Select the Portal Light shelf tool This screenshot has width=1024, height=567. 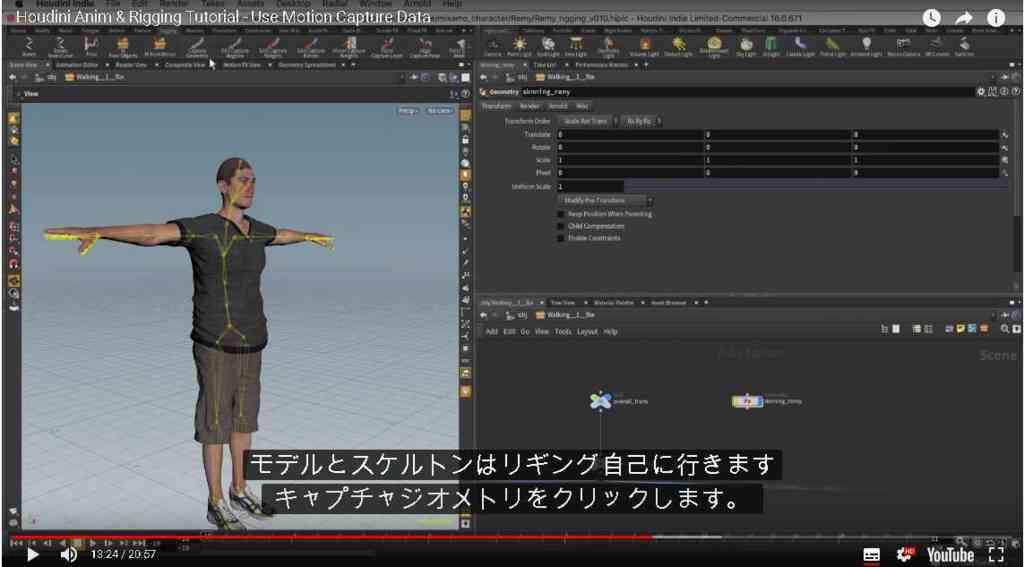(833, 46)
